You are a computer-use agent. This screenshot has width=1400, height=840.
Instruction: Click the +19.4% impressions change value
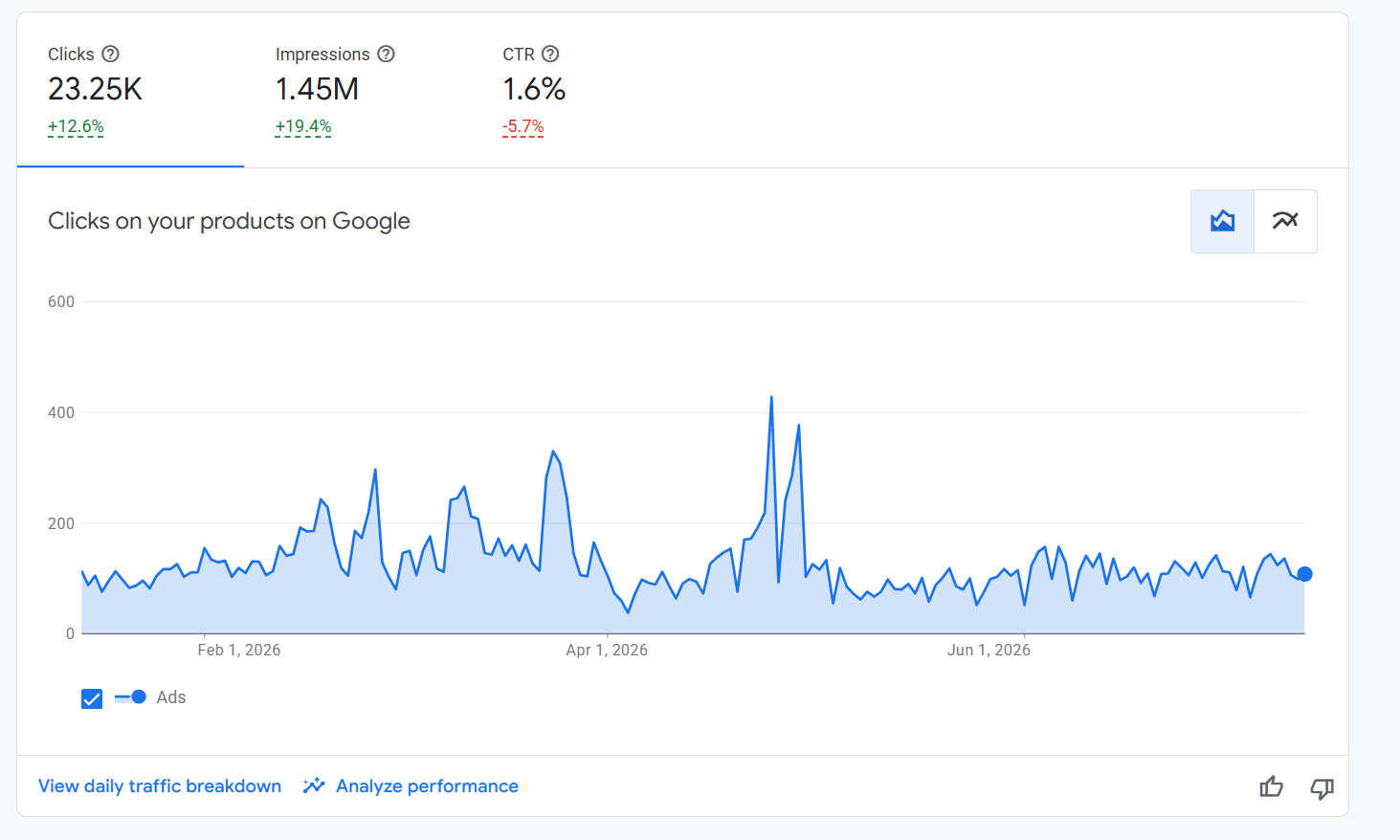click(303, 126)
